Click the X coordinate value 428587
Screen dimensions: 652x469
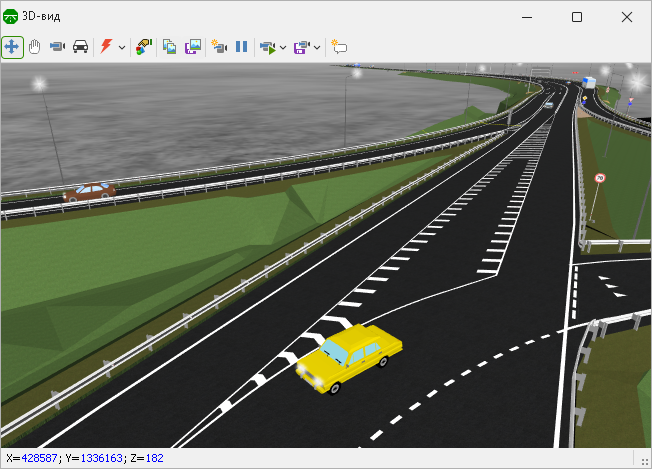[x=39, y=458]
